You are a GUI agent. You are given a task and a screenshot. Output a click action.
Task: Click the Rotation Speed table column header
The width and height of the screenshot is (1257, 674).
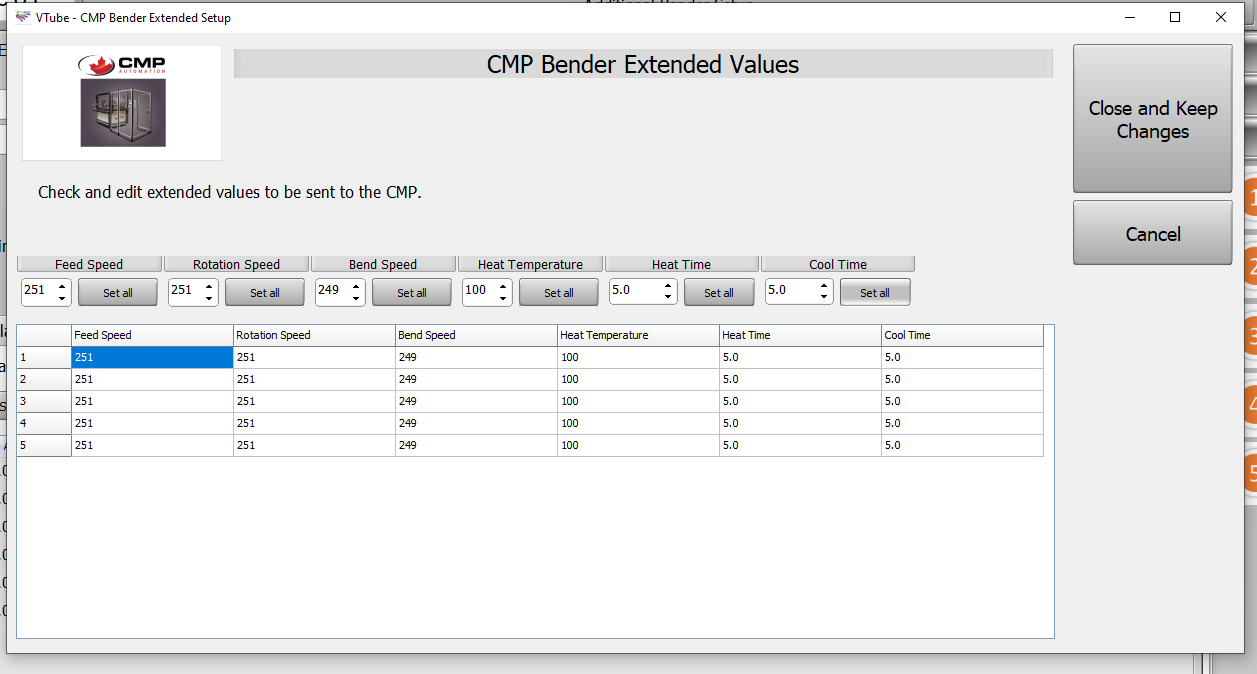tap(314, 335)
